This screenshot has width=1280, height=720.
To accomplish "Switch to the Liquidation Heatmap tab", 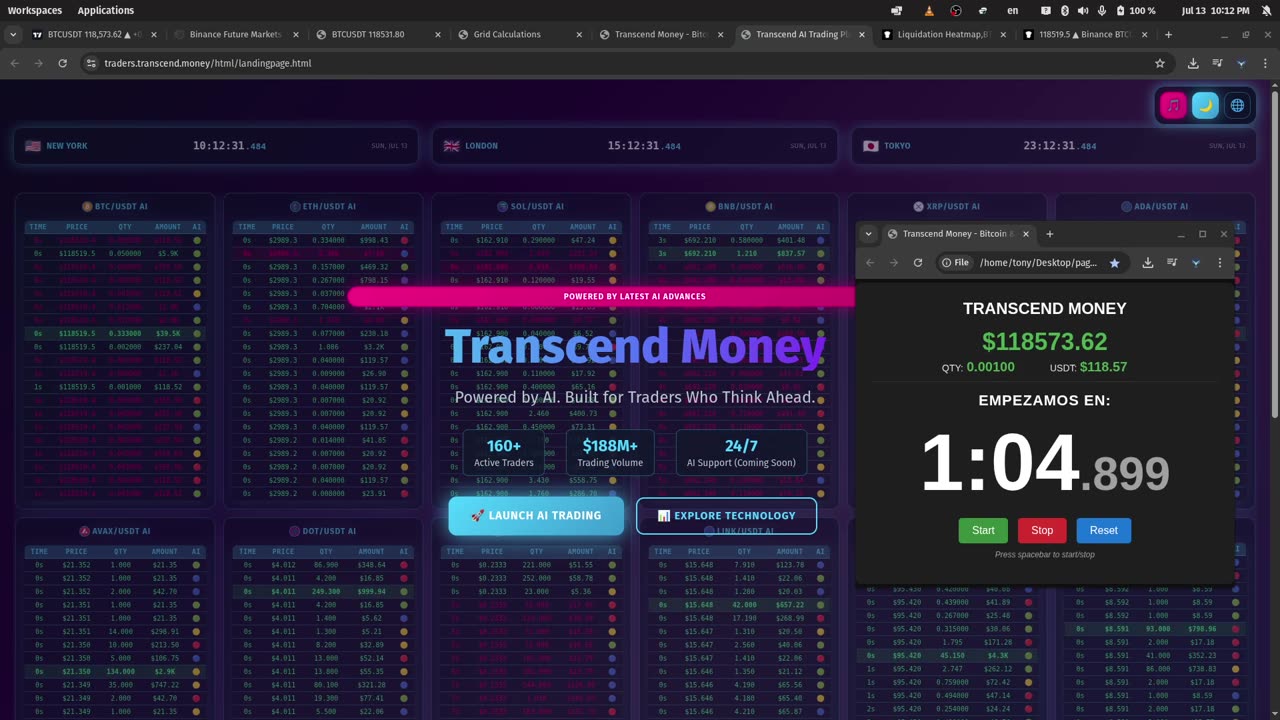I will 943,34.
